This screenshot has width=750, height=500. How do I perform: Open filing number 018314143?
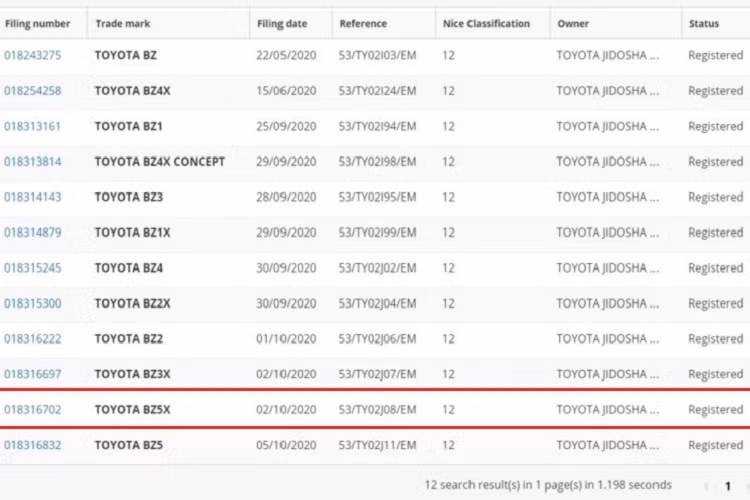tap(33, 197)
